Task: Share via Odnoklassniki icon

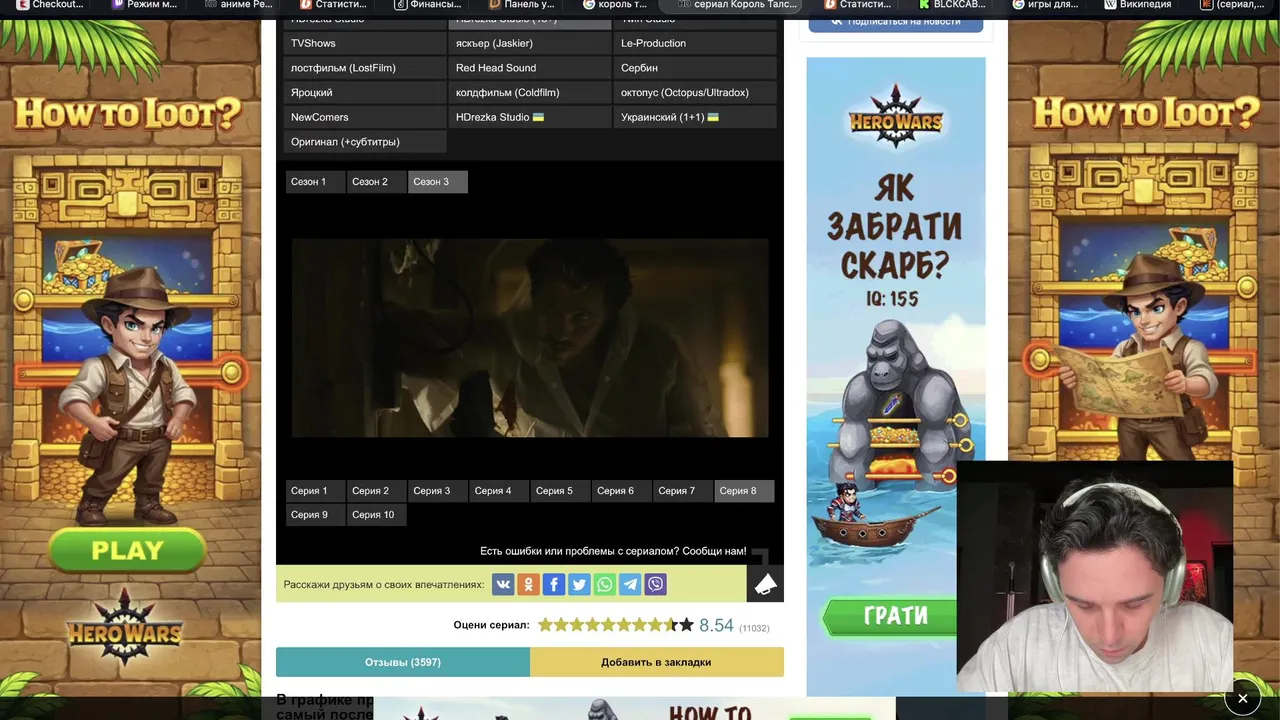Action: click(529, 584)
